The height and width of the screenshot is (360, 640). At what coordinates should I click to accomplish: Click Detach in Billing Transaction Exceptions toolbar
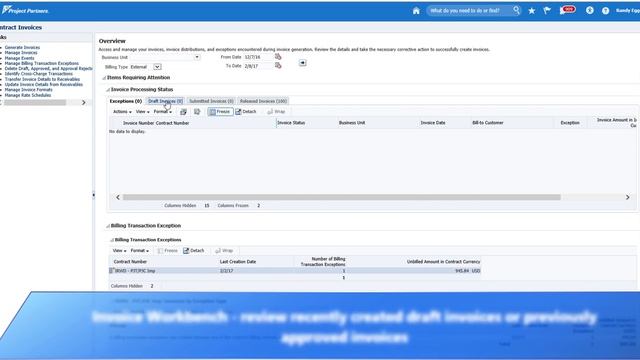[x=193, y=251]
